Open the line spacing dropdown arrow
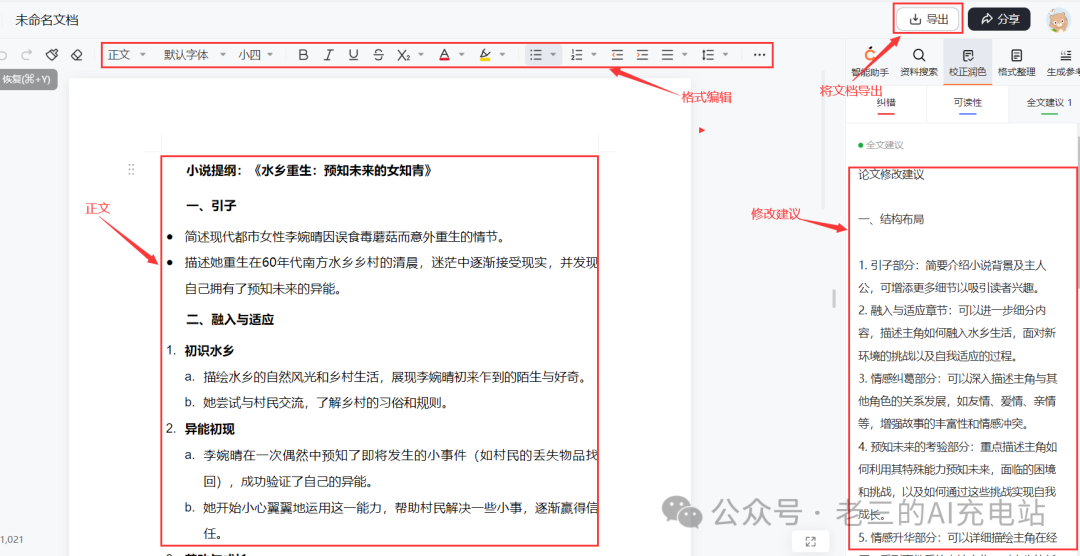The height and width of the screenshot is (556, 1080). 726,55
